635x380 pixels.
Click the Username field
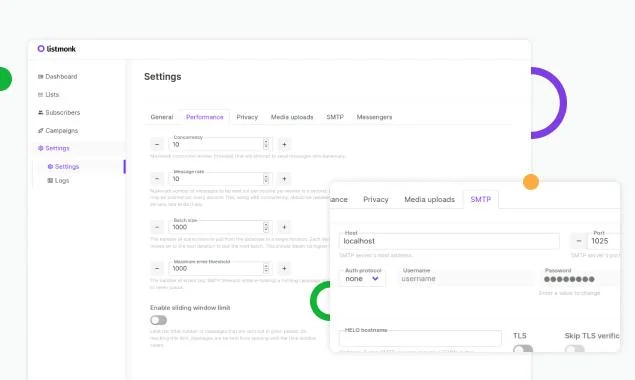click(x=465, y=279)
